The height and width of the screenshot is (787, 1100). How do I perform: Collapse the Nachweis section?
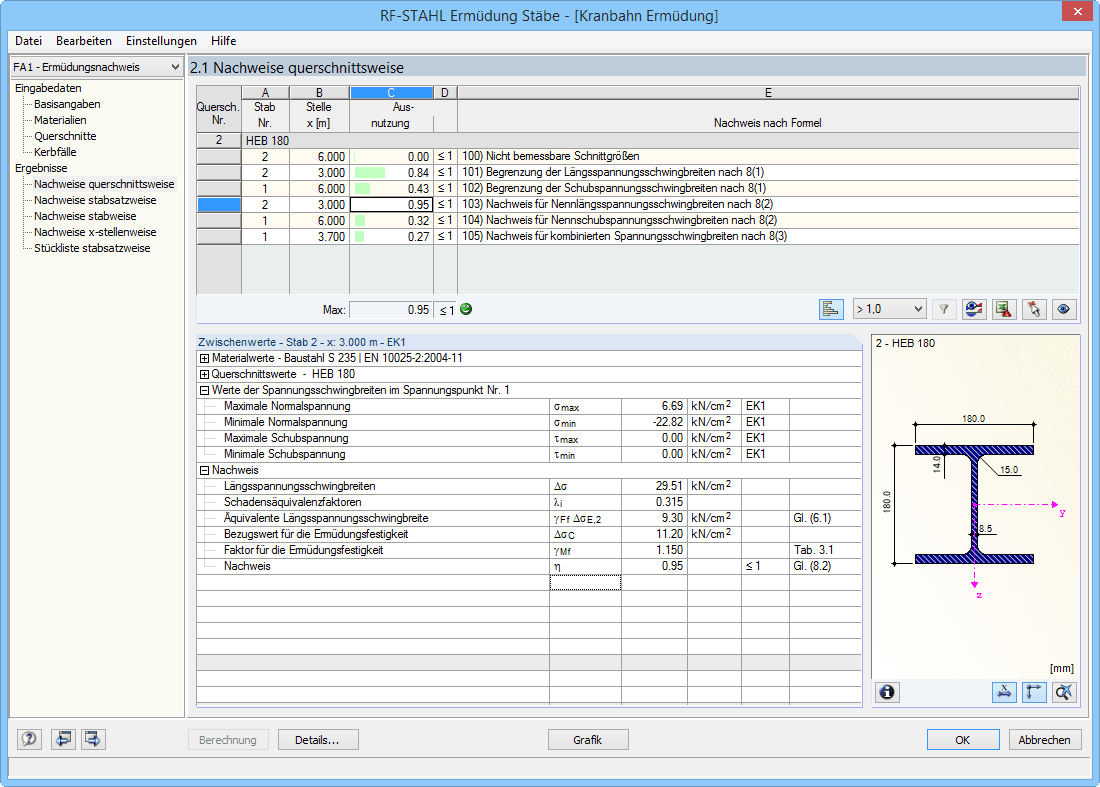pos(204,470)
